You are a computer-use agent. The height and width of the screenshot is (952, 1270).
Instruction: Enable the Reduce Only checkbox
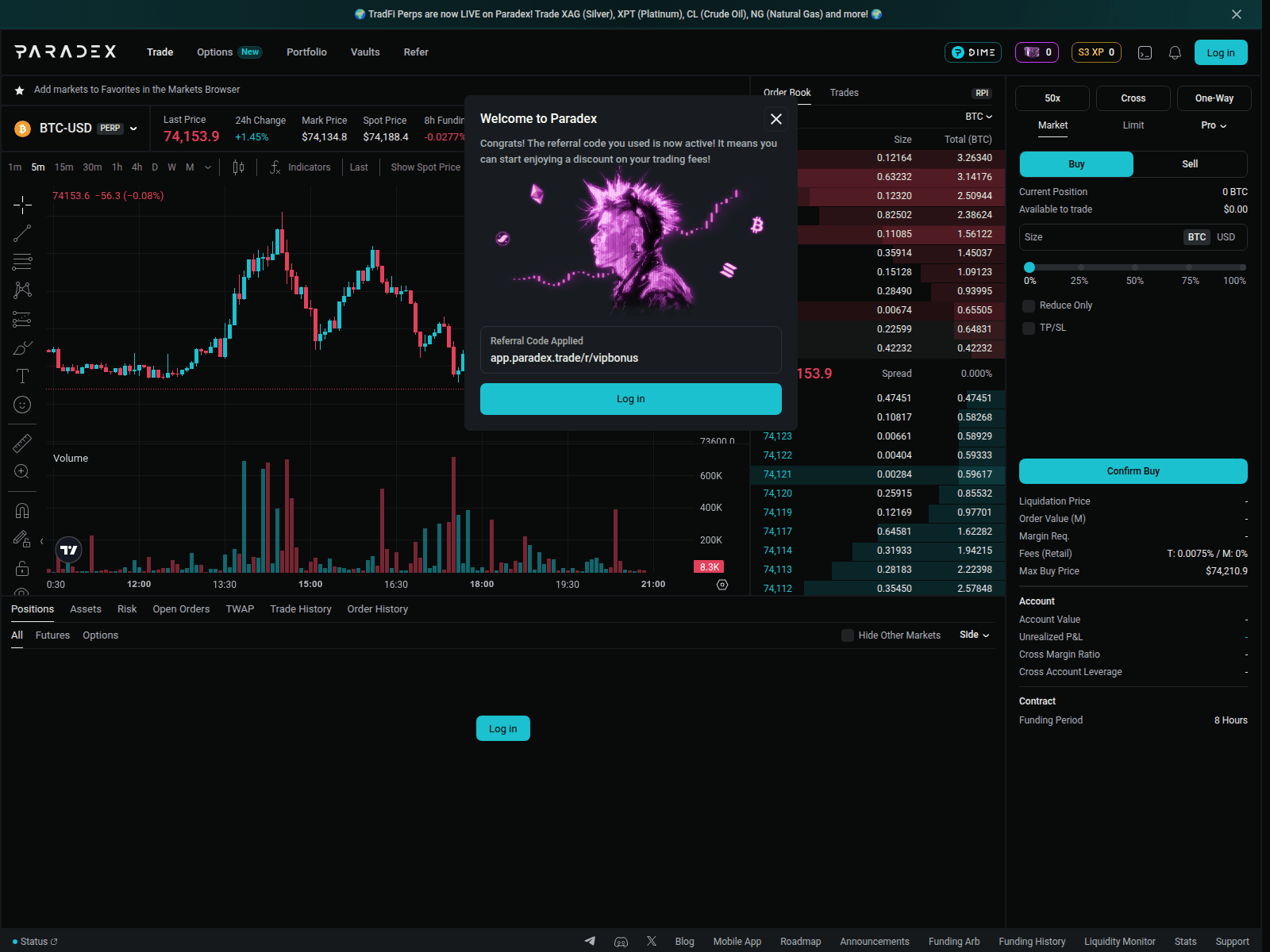[1029, 306]
